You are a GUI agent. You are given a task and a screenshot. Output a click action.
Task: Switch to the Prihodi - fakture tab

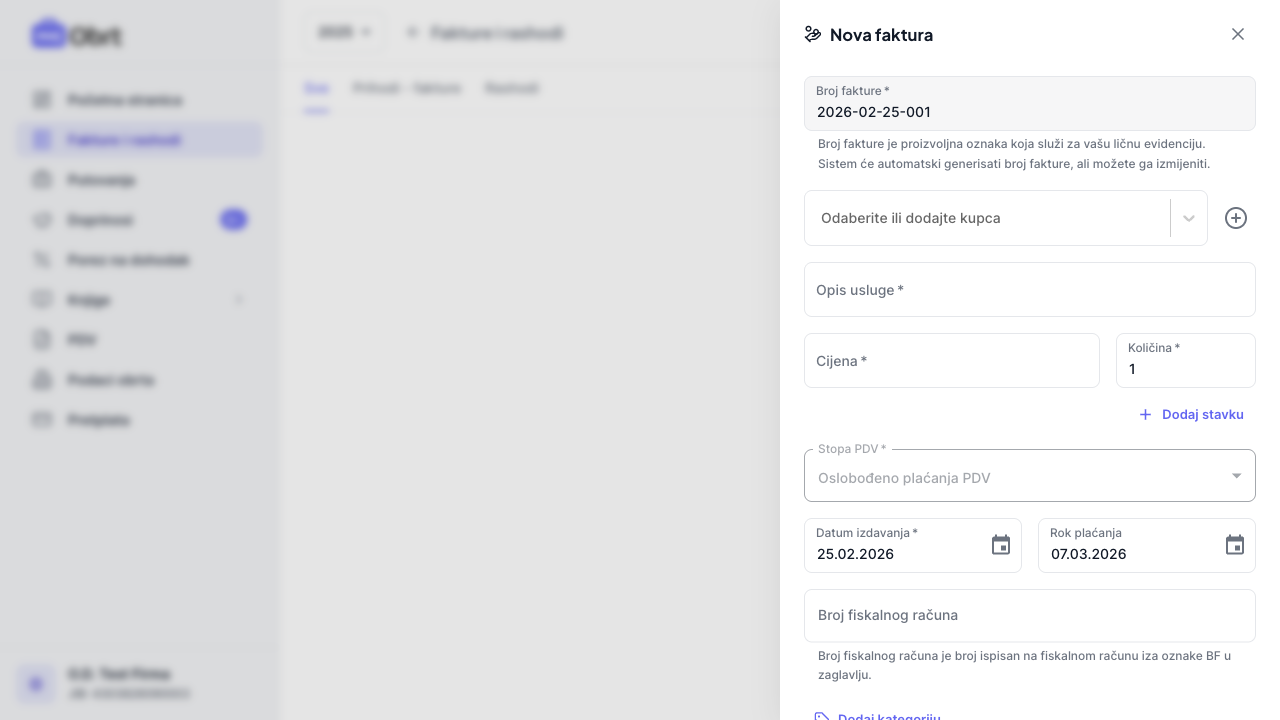pyautogui.click(x=407, y=88)
